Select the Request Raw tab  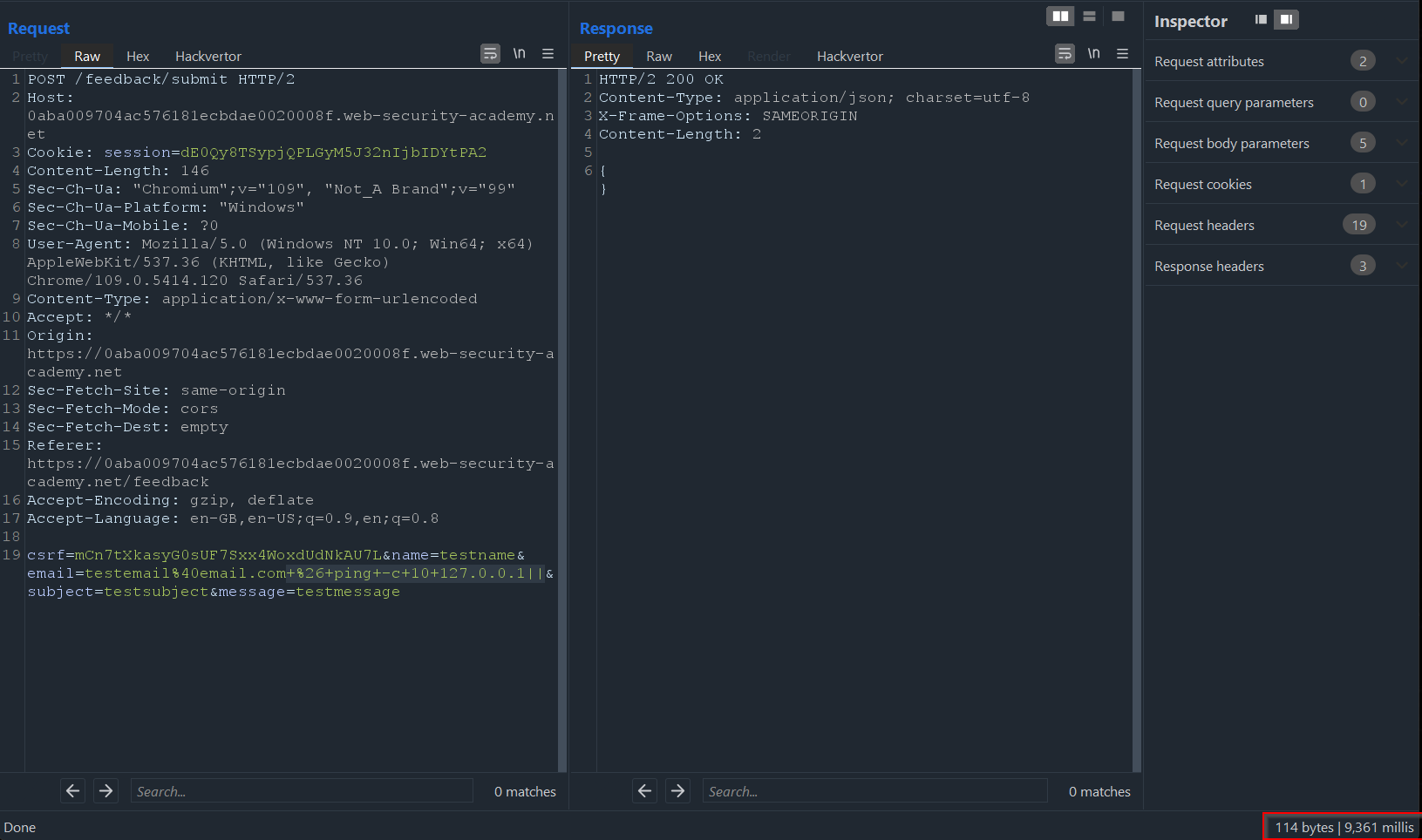[87, 56]
